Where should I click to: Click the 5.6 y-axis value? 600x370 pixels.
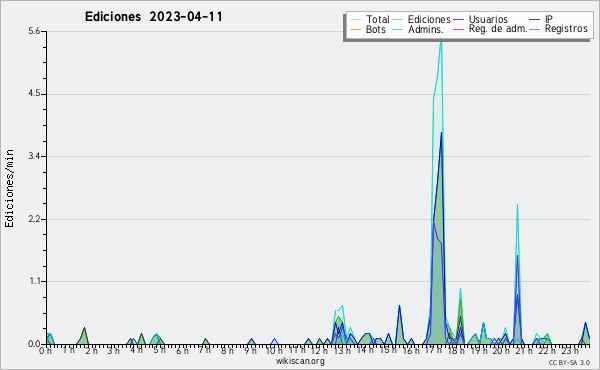34,31
